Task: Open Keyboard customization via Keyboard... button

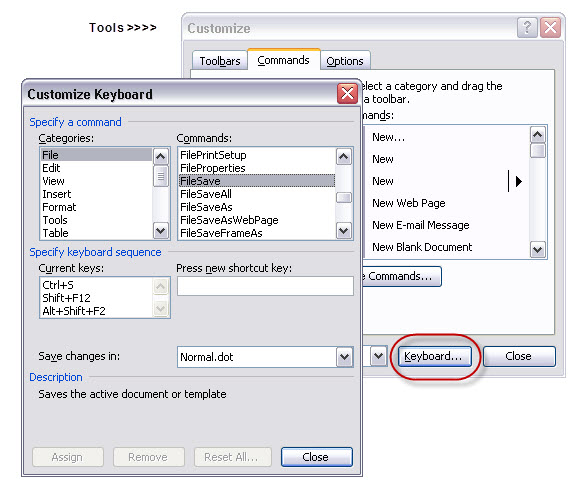Action: (435, 356)
